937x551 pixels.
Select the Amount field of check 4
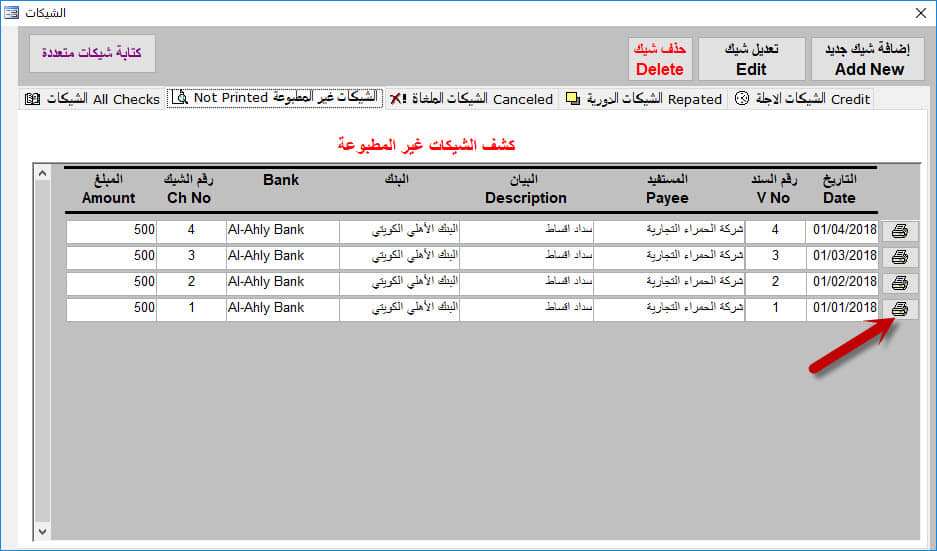click(x=111, y=231)
